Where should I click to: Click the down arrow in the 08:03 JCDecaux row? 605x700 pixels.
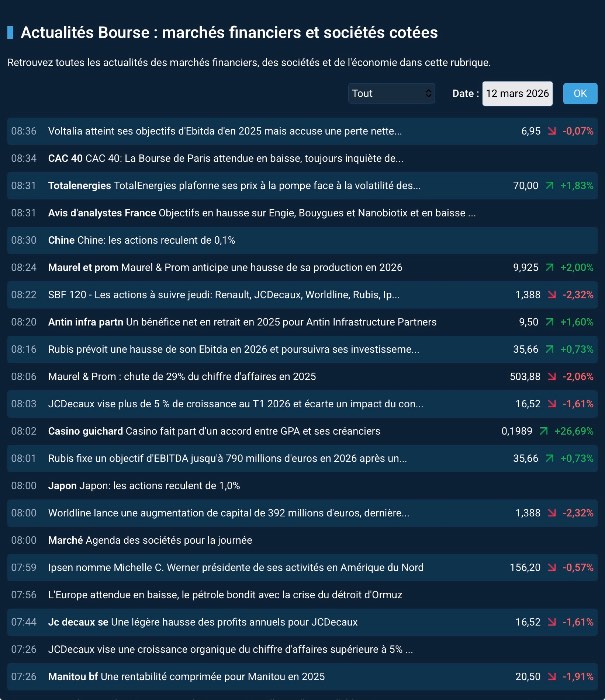(552, 404)
